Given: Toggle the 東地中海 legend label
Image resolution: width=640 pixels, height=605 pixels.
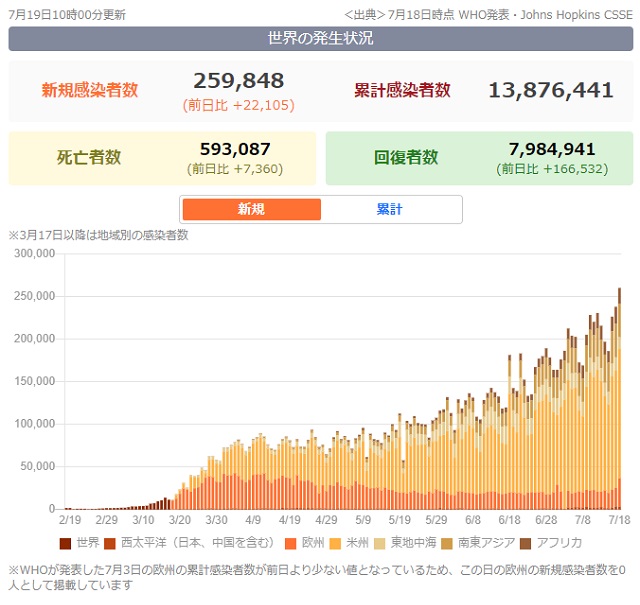Looking at the screenshot, I should 413,543.
